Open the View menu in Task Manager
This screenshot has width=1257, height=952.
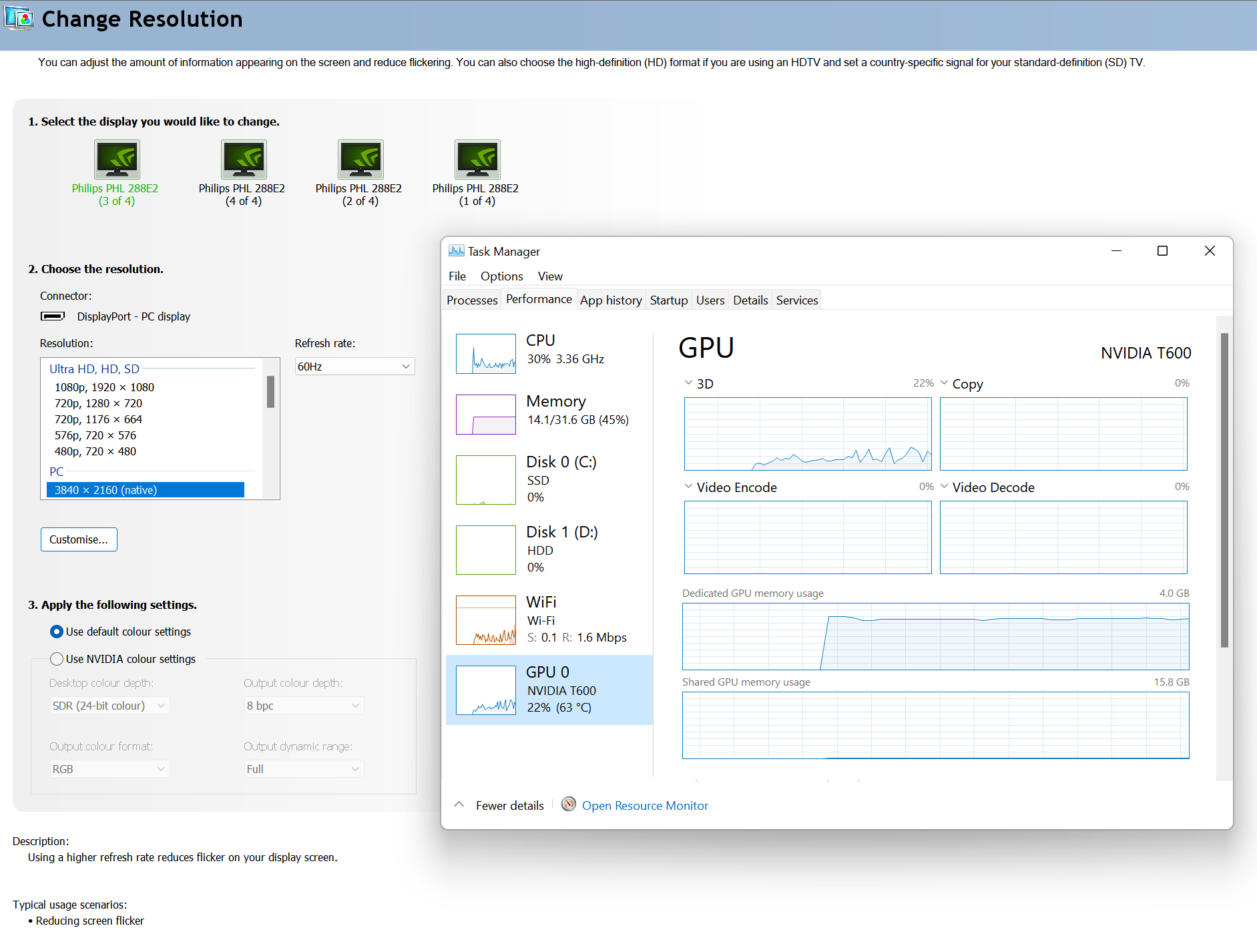pyautogui.click(x=550, y=276)
